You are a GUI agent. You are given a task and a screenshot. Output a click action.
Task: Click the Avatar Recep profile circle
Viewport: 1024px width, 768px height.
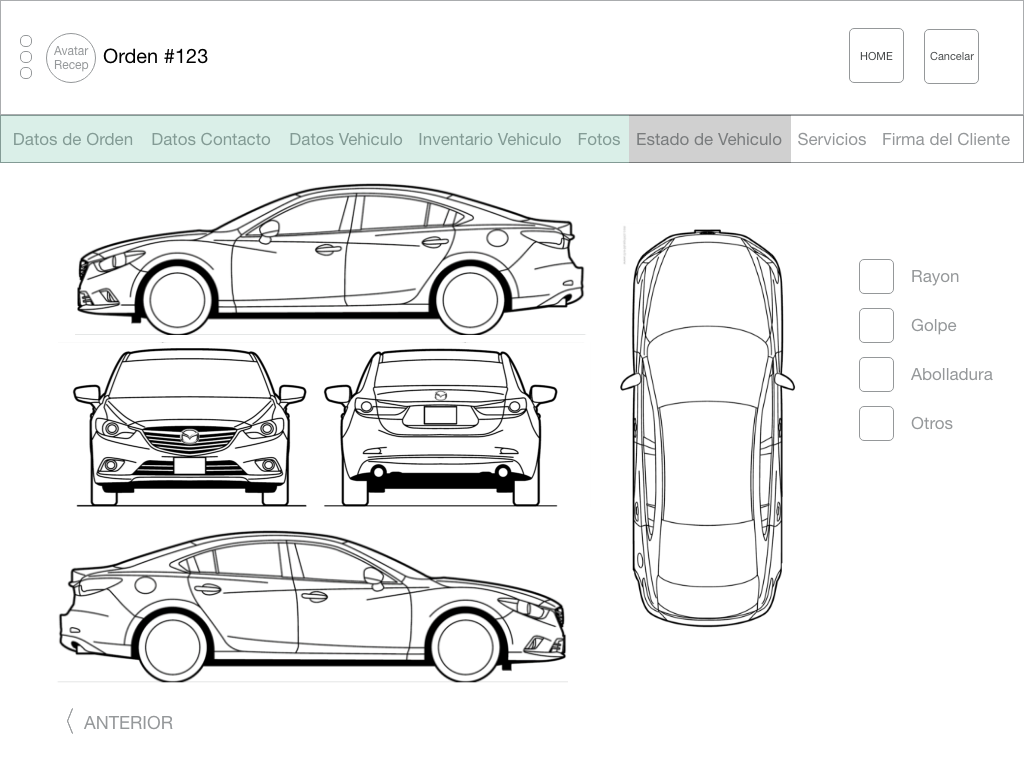(x=71, y=58)
